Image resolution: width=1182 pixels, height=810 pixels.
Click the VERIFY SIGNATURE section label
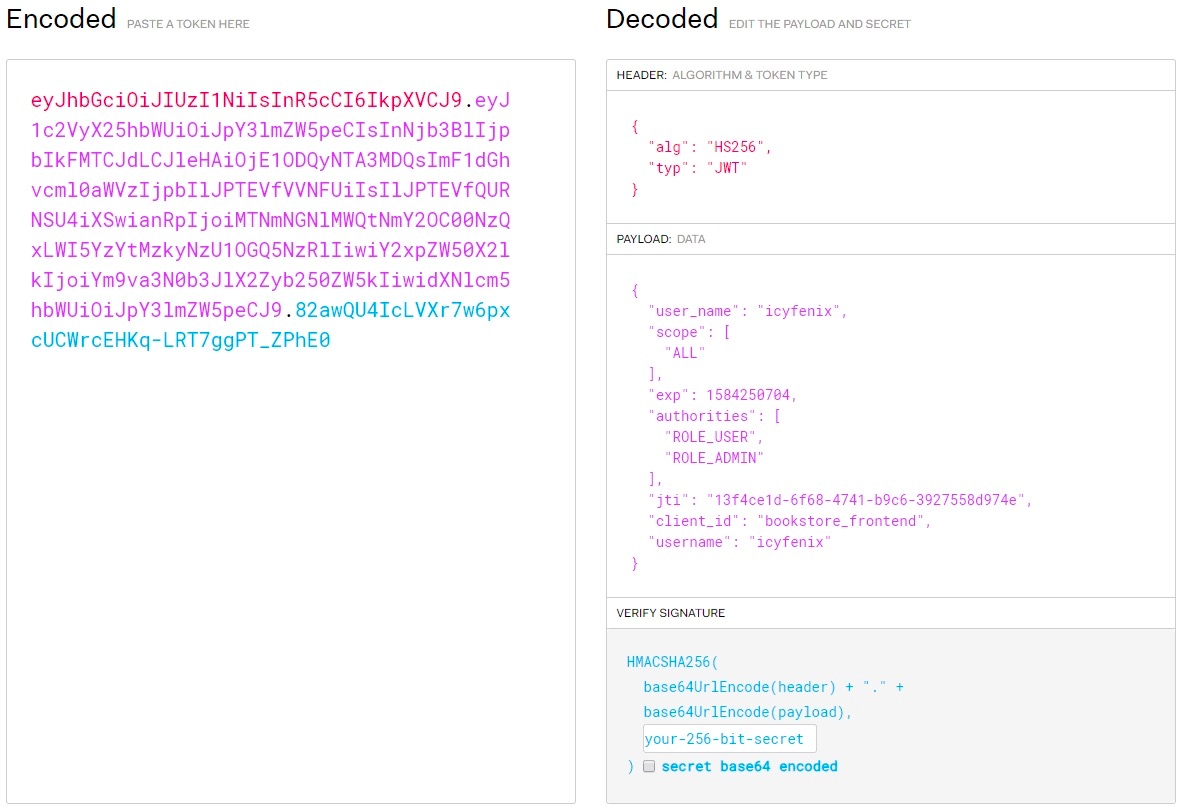pos(670,613)
